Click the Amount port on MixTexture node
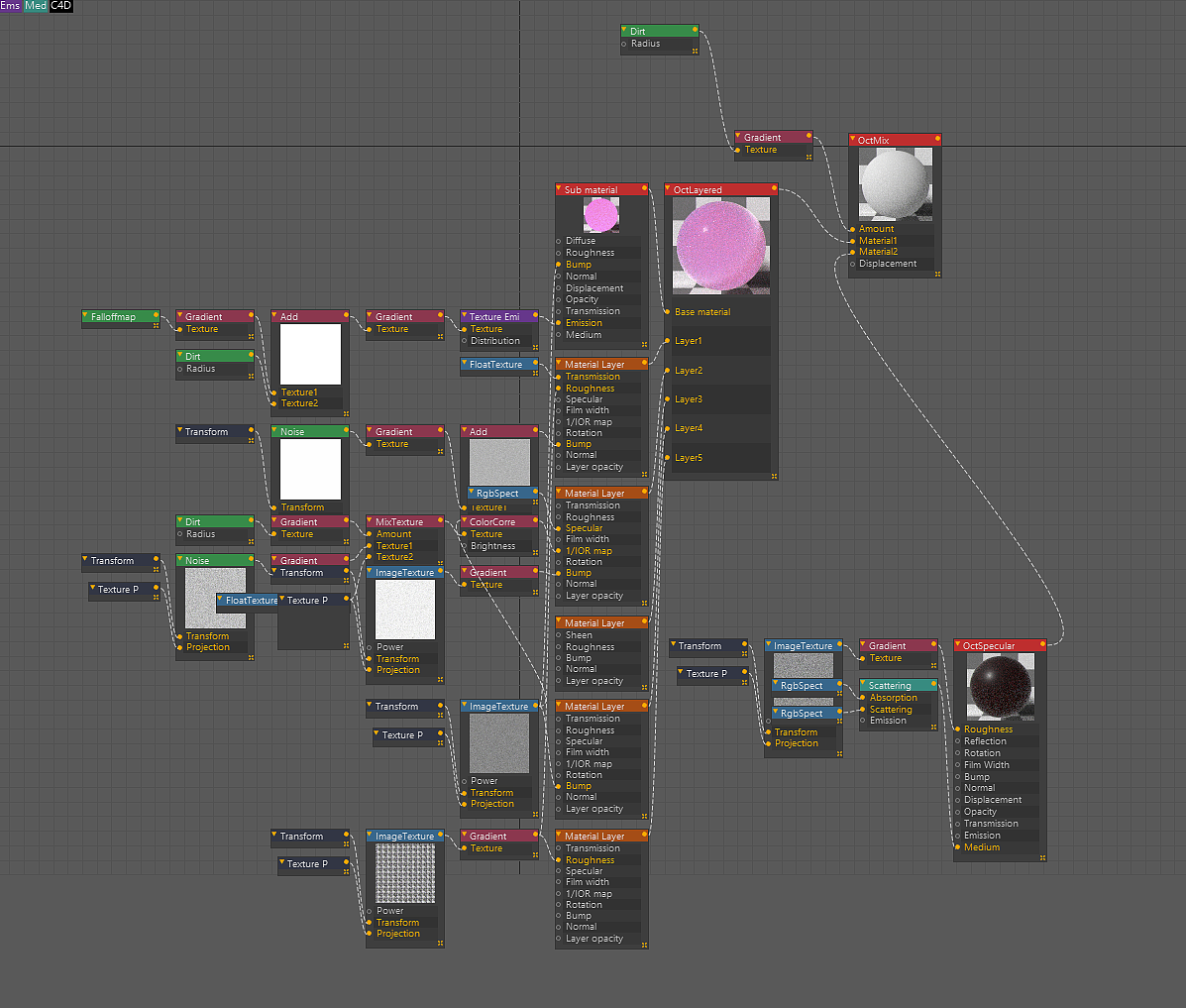The width and height of the screenshot is (1186, 1008). (370, 534)
